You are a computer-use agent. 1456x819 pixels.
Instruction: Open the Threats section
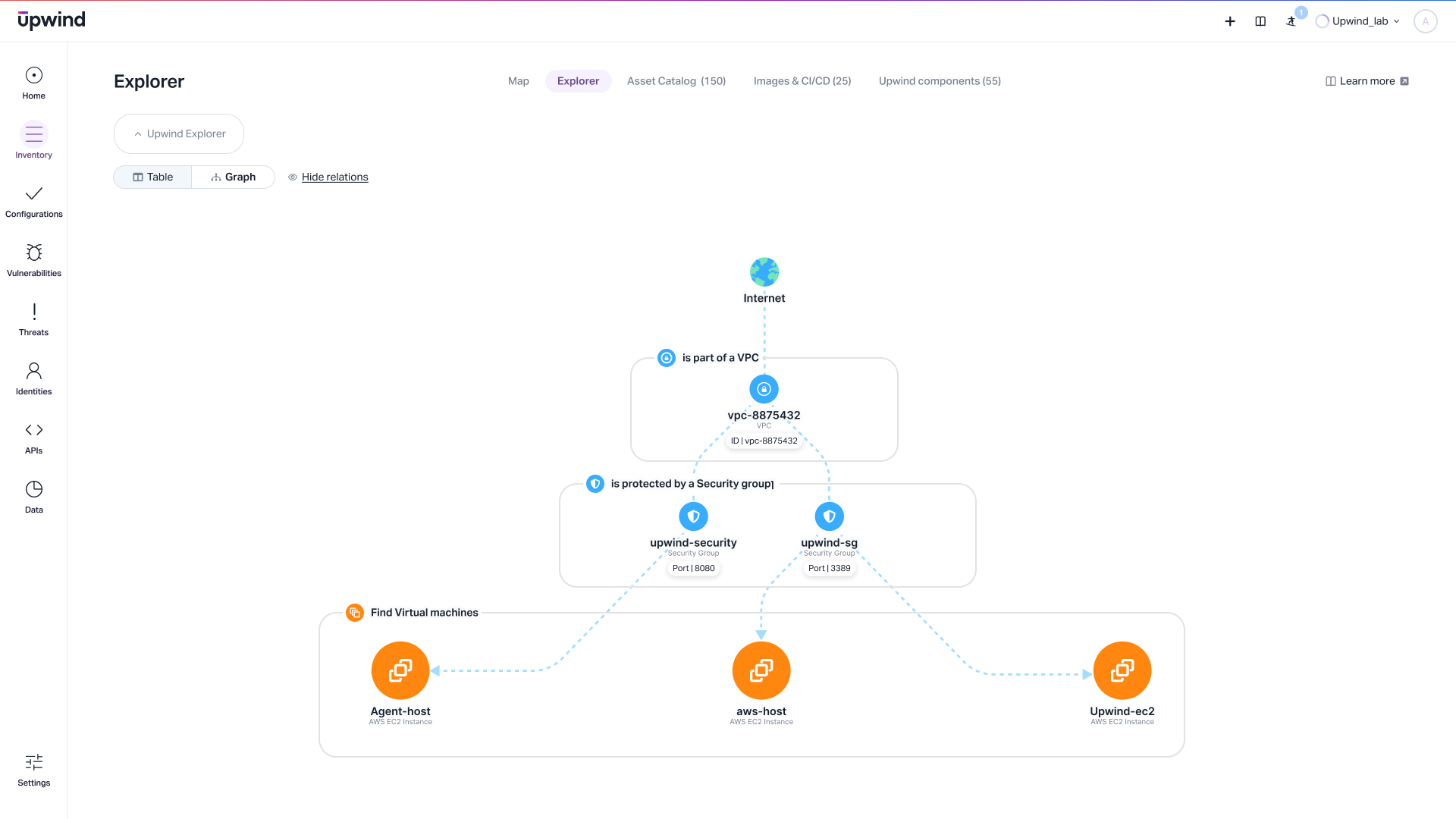pos(34,320)
